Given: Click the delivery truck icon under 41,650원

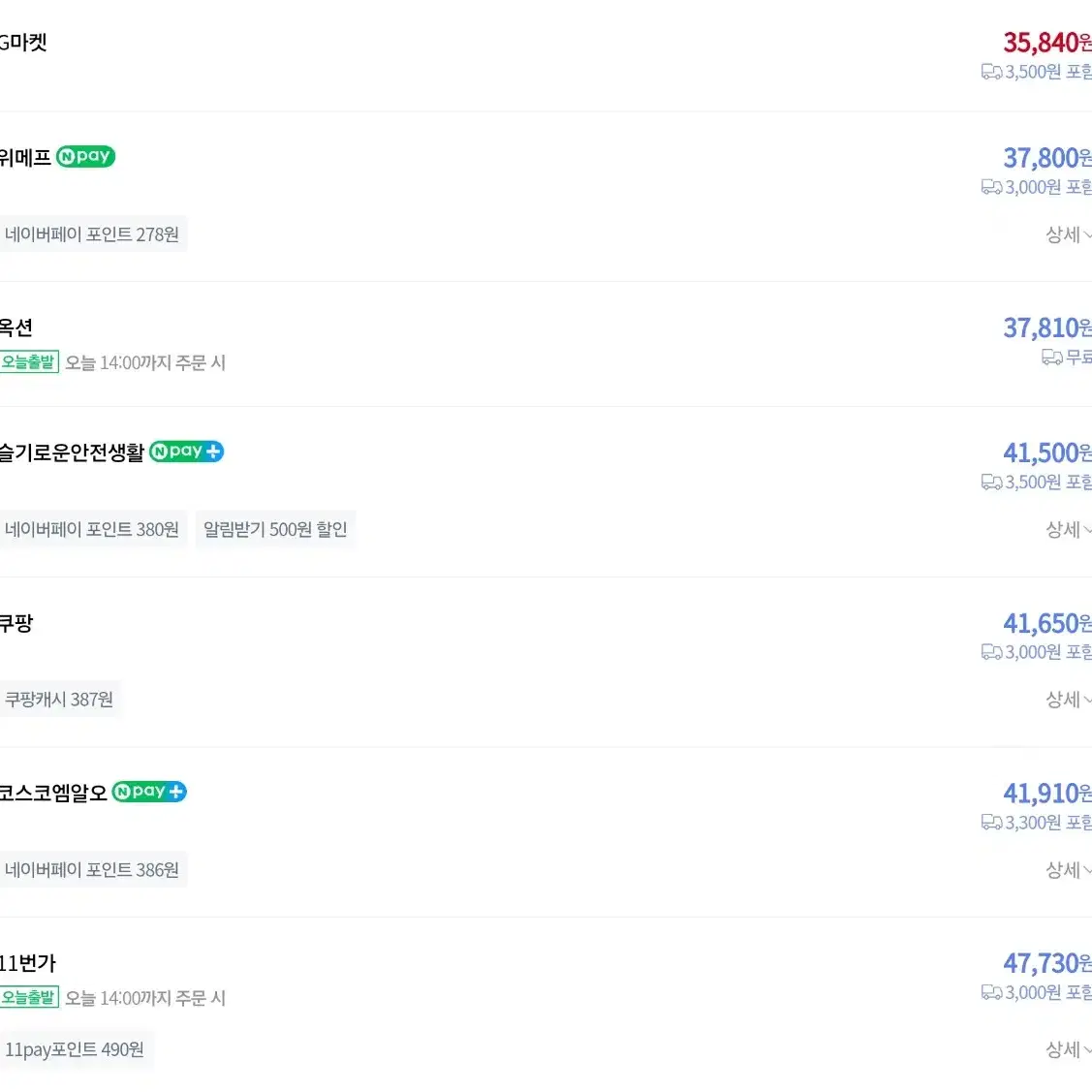Looking at the screenshot, I should 992,652.
